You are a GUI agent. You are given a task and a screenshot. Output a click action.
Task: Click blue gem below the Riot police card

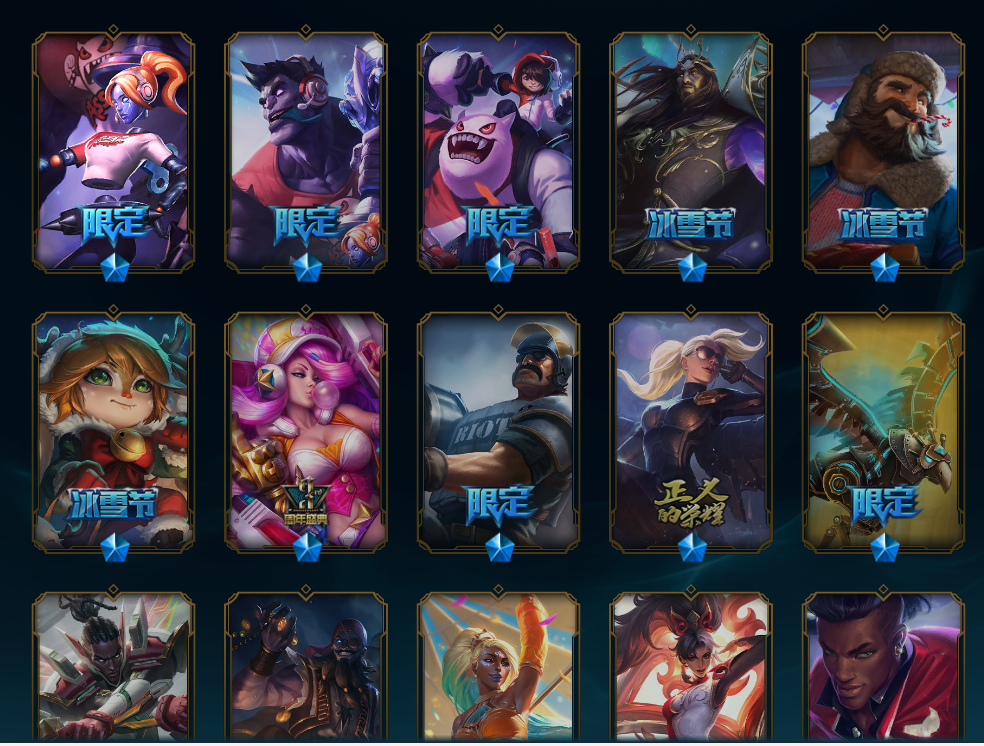[x=500, y=548]
